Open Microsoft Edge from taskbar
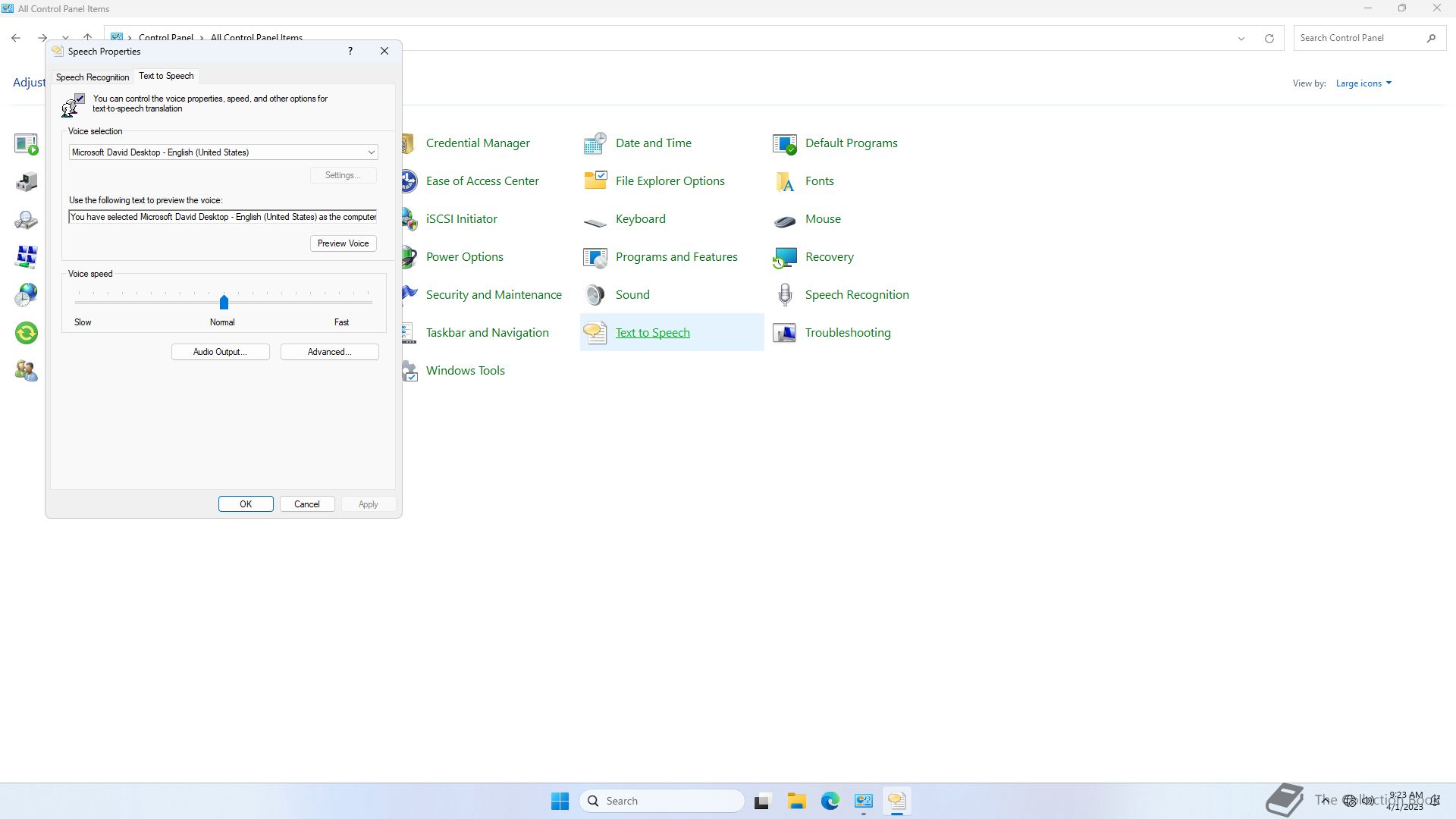Viewport: 1456px width, 819px height. click(830, 801)
